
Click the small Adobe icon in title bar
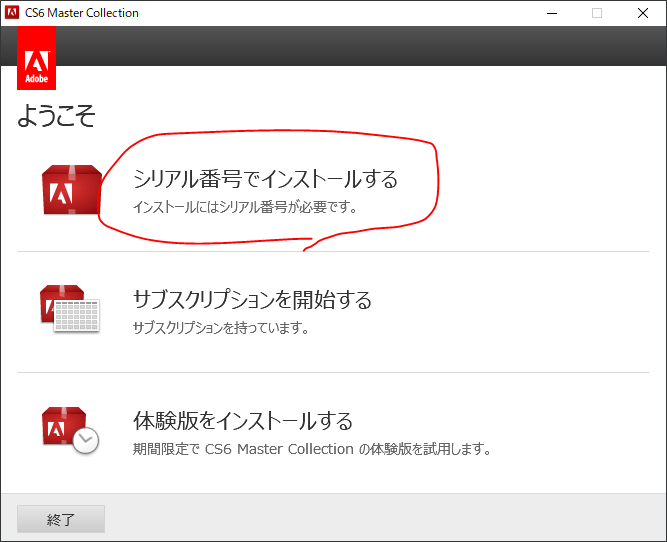(12, 13)
